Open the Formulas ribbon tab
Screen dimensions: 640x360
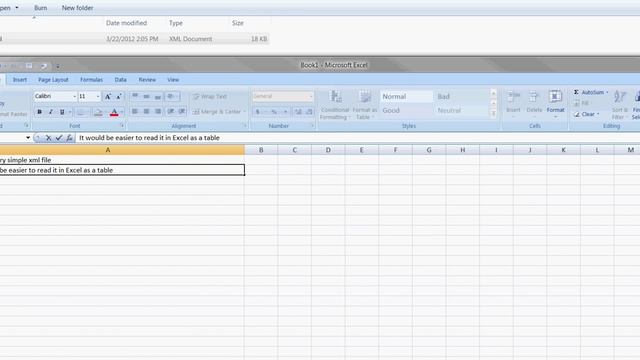91,80
